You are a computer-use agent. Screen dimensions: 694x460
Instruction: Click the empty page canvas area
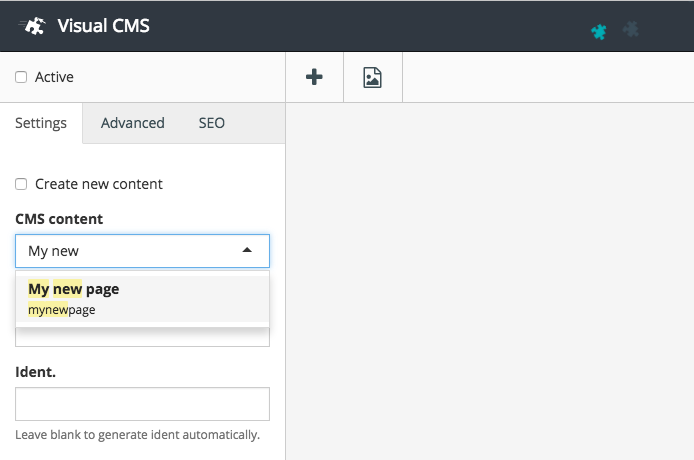(x=489, y=280)
